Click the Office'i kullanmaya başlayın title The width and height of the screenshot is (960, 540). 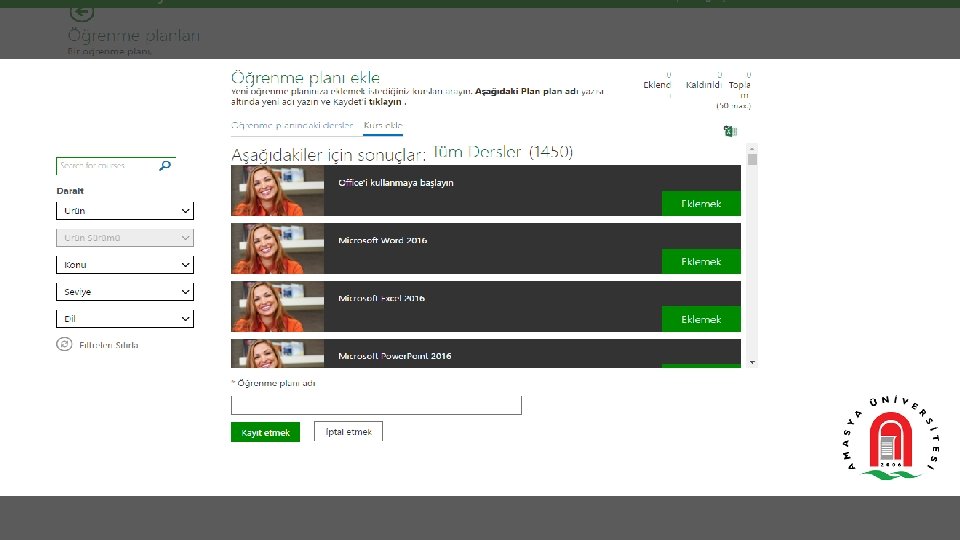[x=396, y=182]
